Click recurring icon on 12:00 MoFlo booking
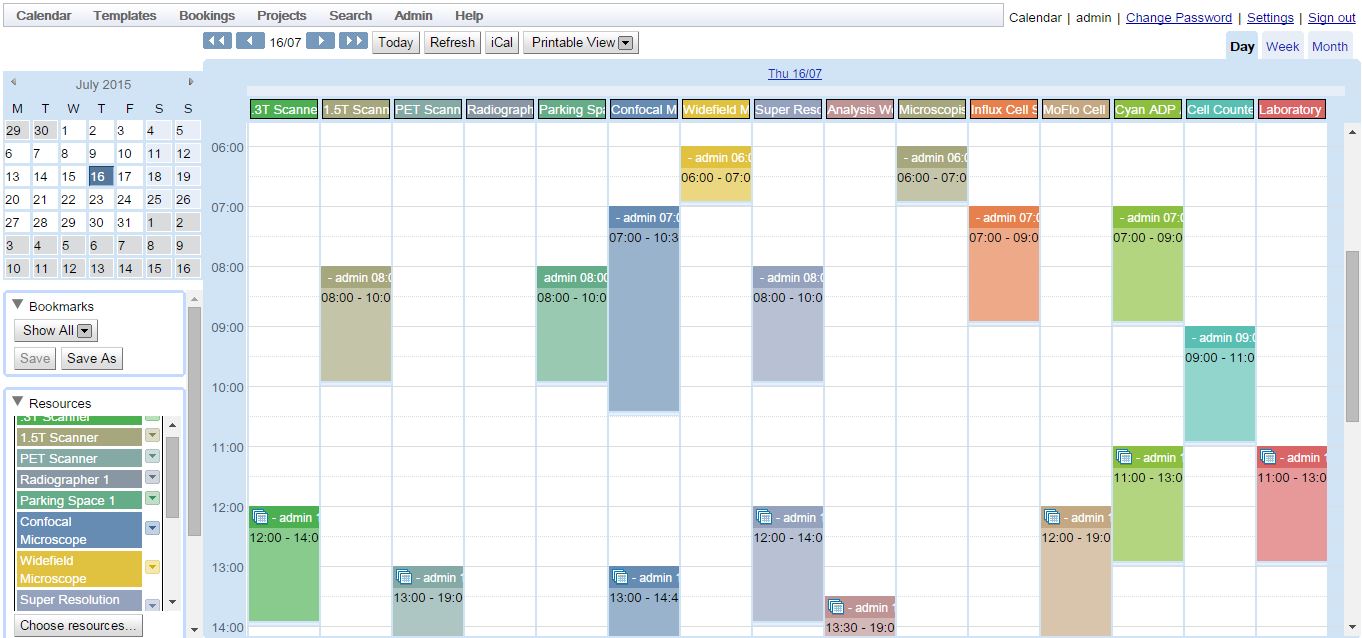 [x=1052, y=518]
